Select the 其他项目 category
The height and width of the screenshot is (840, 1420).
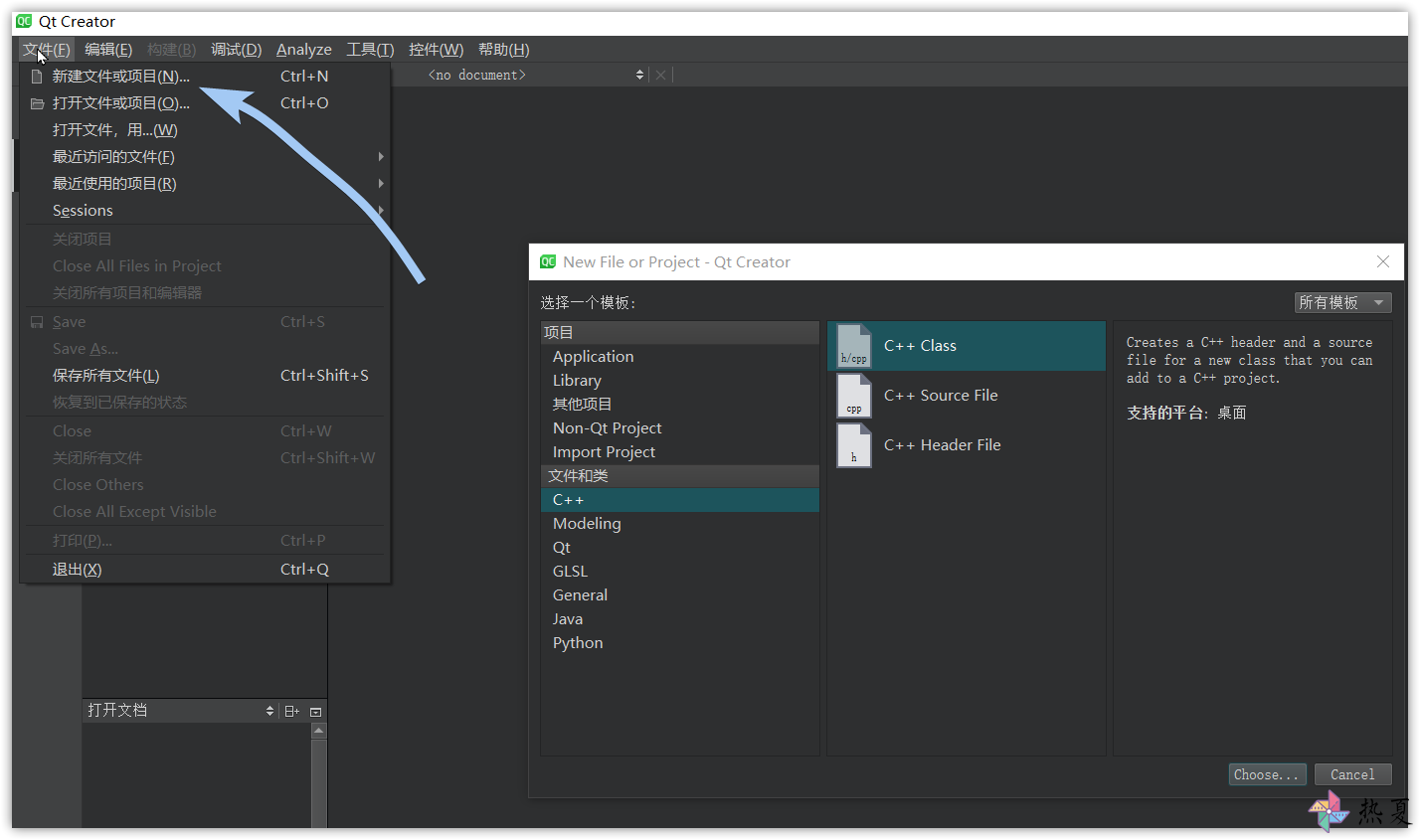(x=680, y=405)
